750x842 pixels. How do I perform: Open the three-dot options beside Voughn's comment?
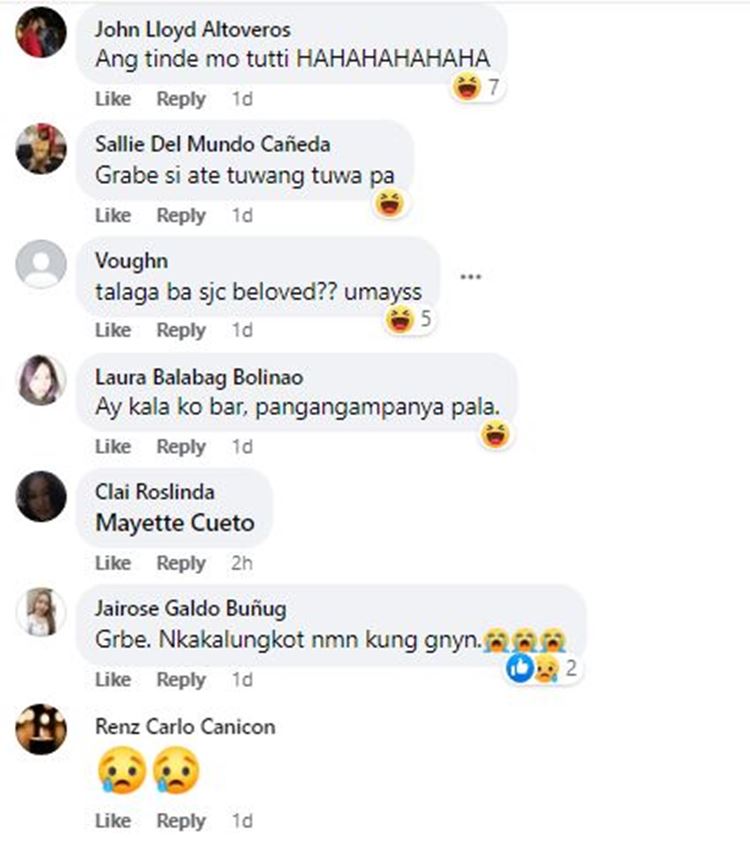[x=470, y=277]
